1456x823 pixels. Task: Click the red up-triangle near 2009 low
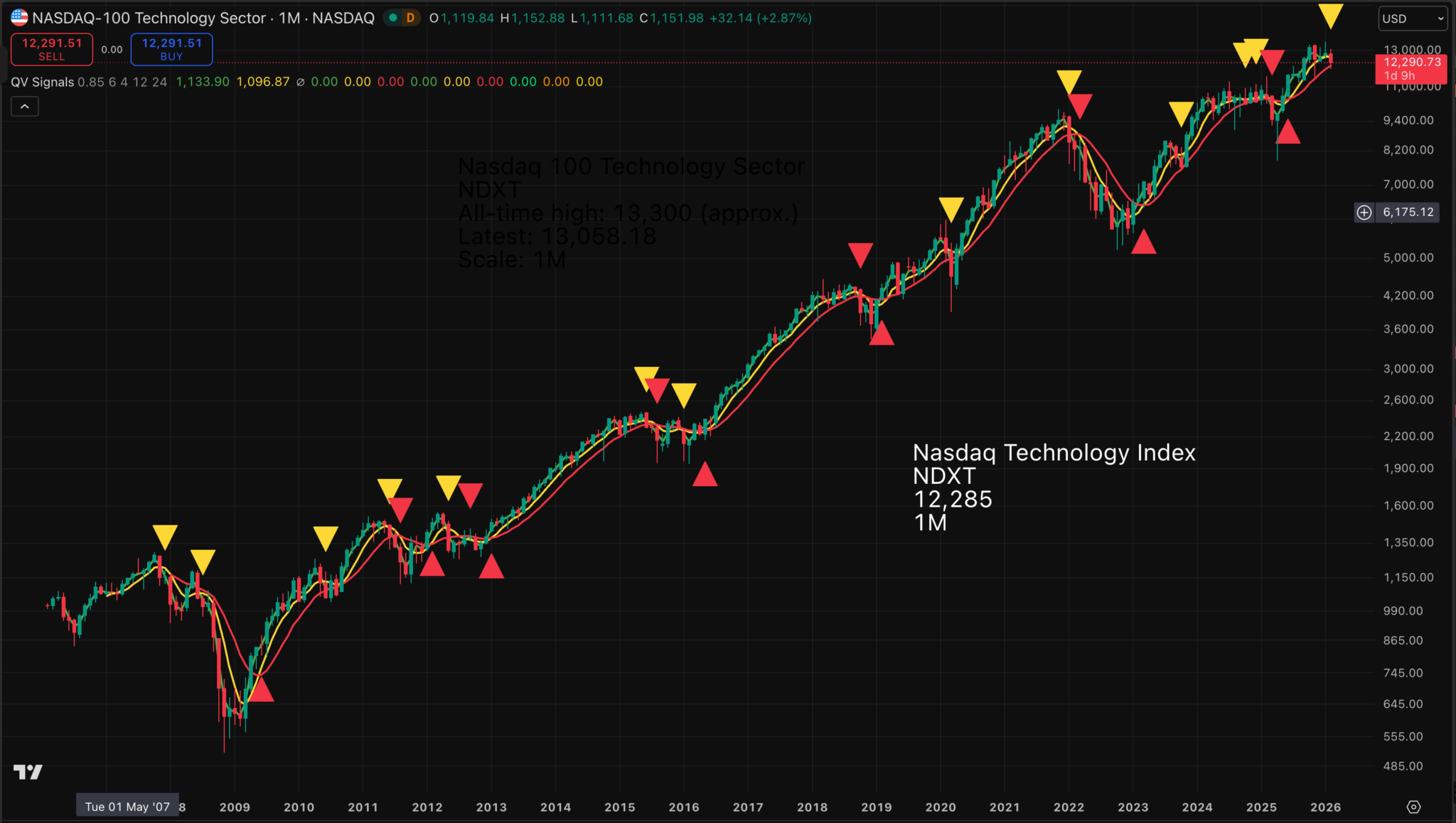tap(261, 691)
